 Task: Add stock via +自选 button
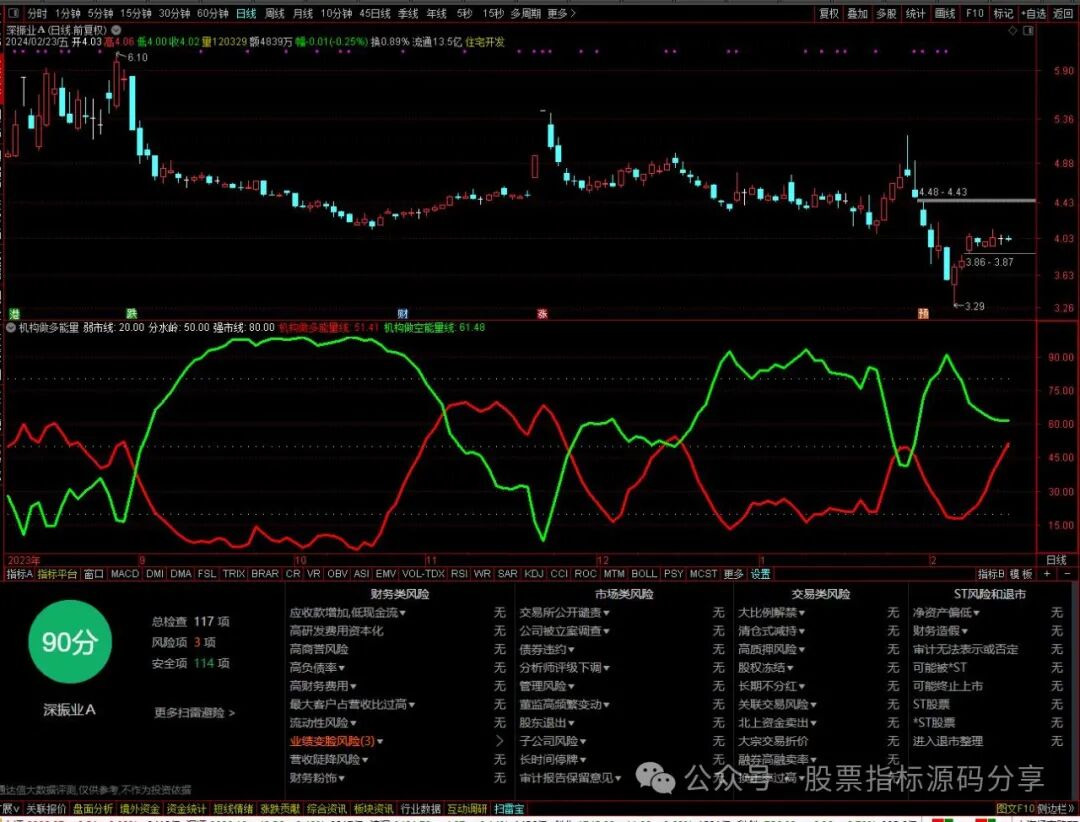1034,13
